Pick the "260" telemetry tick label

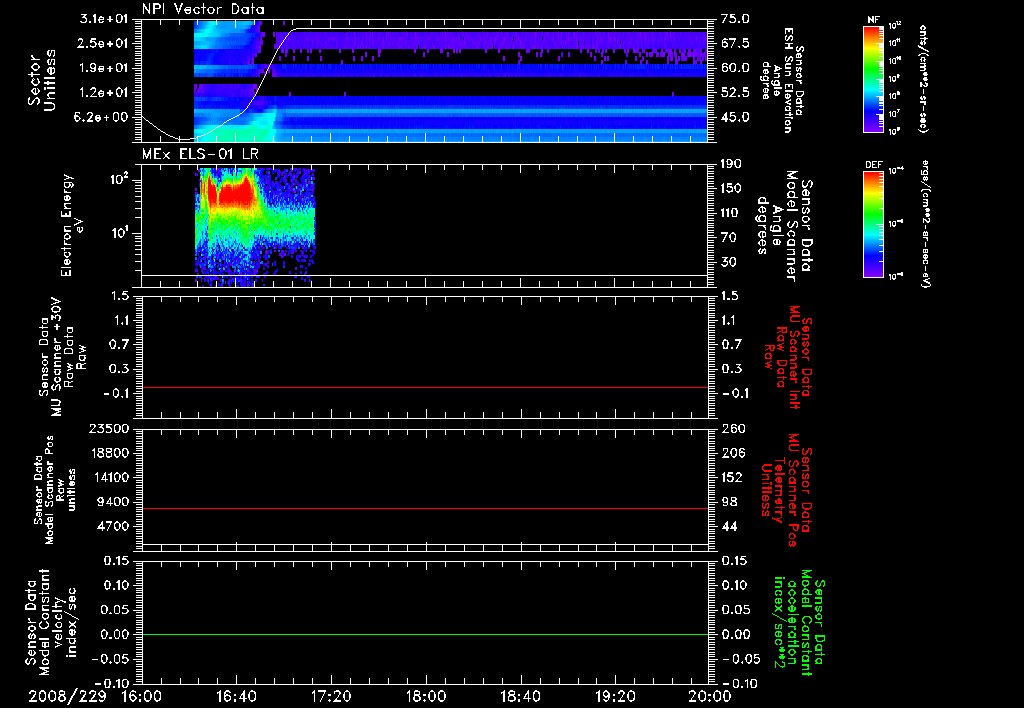coord(733,428)
